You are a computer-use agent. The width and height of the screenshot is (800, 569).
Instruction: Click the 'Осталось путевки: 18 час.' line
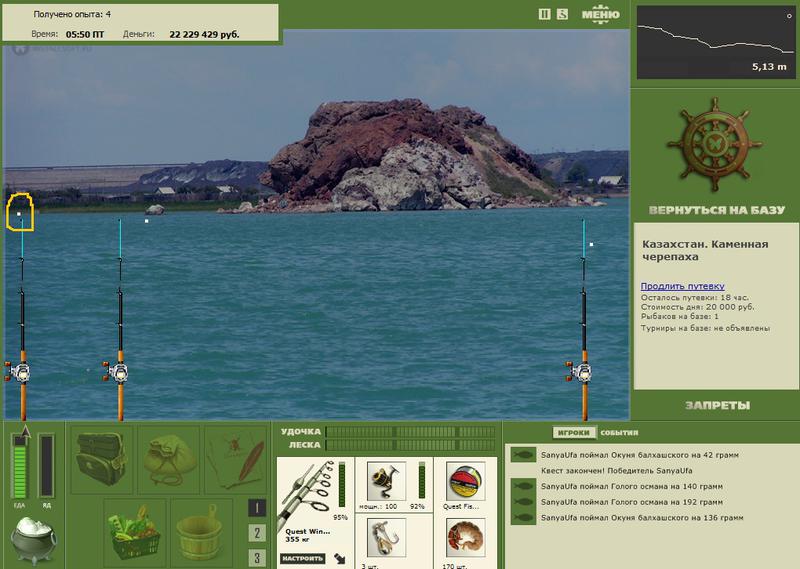pyautogui.click(x=695, y=297)
